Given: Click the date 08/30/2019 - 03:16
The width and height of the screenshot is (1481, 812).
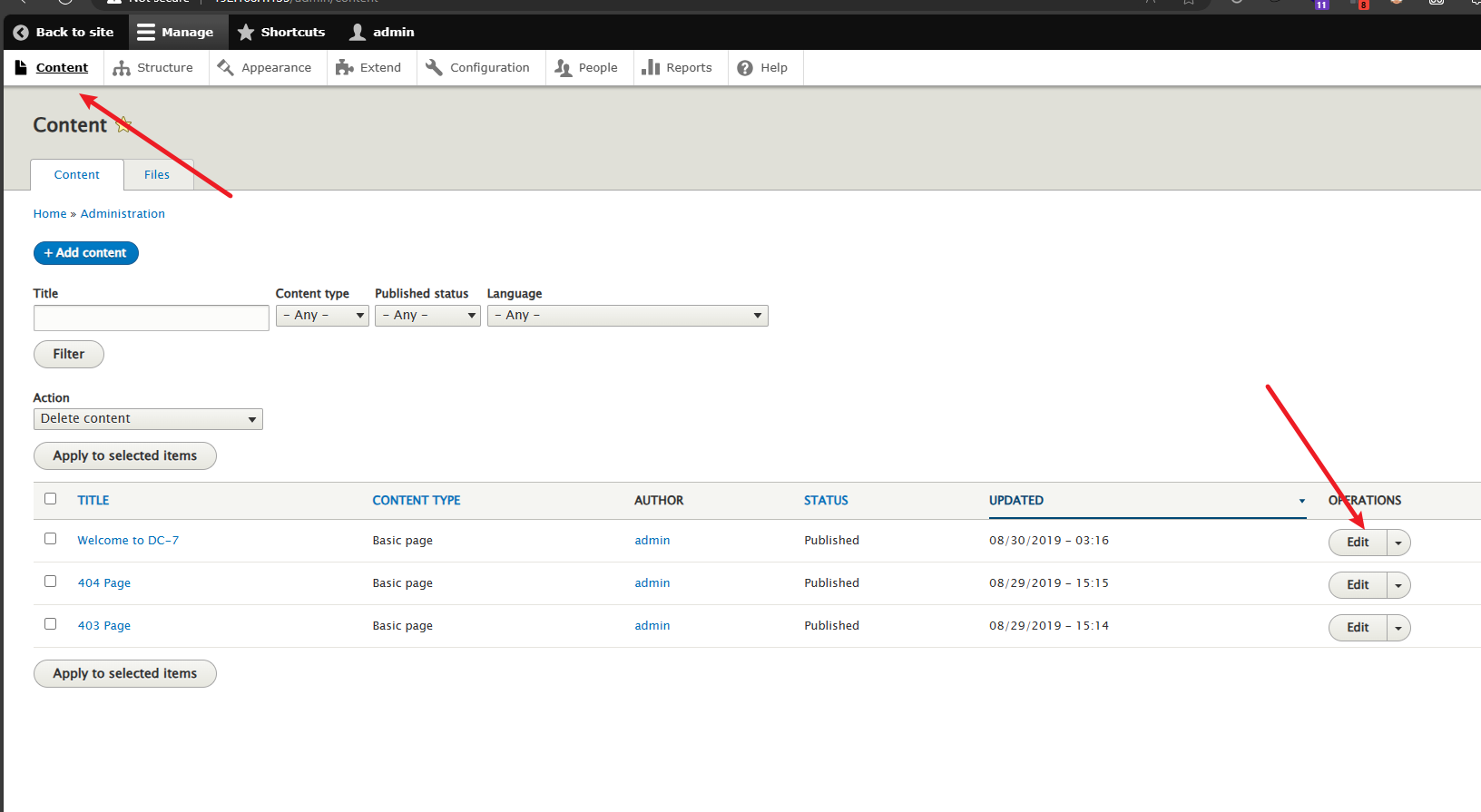Looking at the screenshot, I should click(x=1049, y=540).
